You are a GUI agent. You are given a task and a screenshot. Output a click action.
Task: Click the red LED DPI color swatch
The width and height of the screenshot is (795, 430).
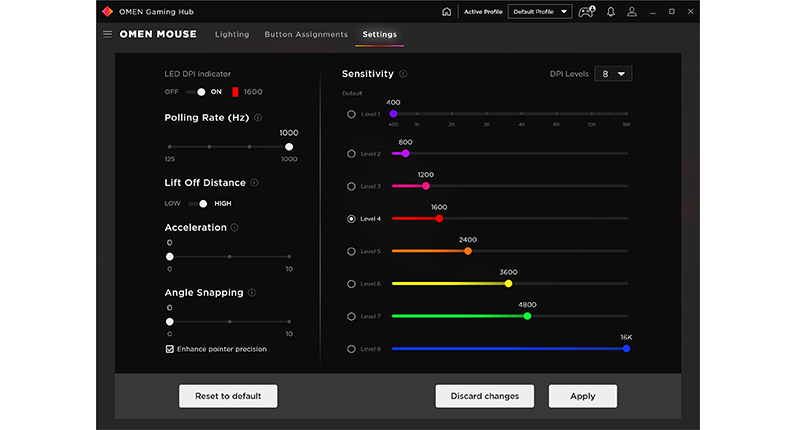click(x=235, y=92)
